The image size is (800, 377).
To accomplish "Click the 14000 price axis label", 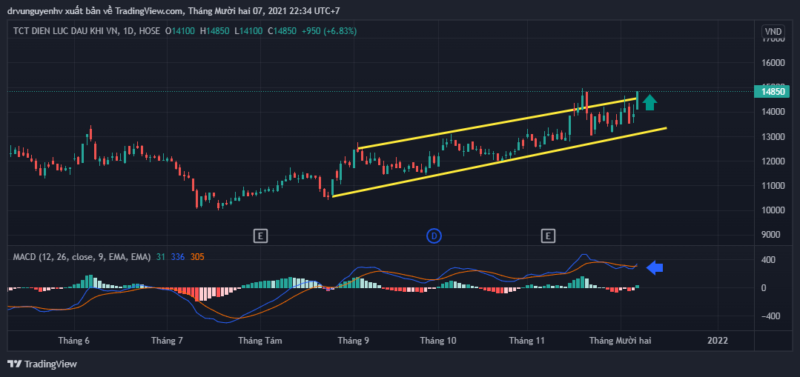I will (x=772, y=112).
